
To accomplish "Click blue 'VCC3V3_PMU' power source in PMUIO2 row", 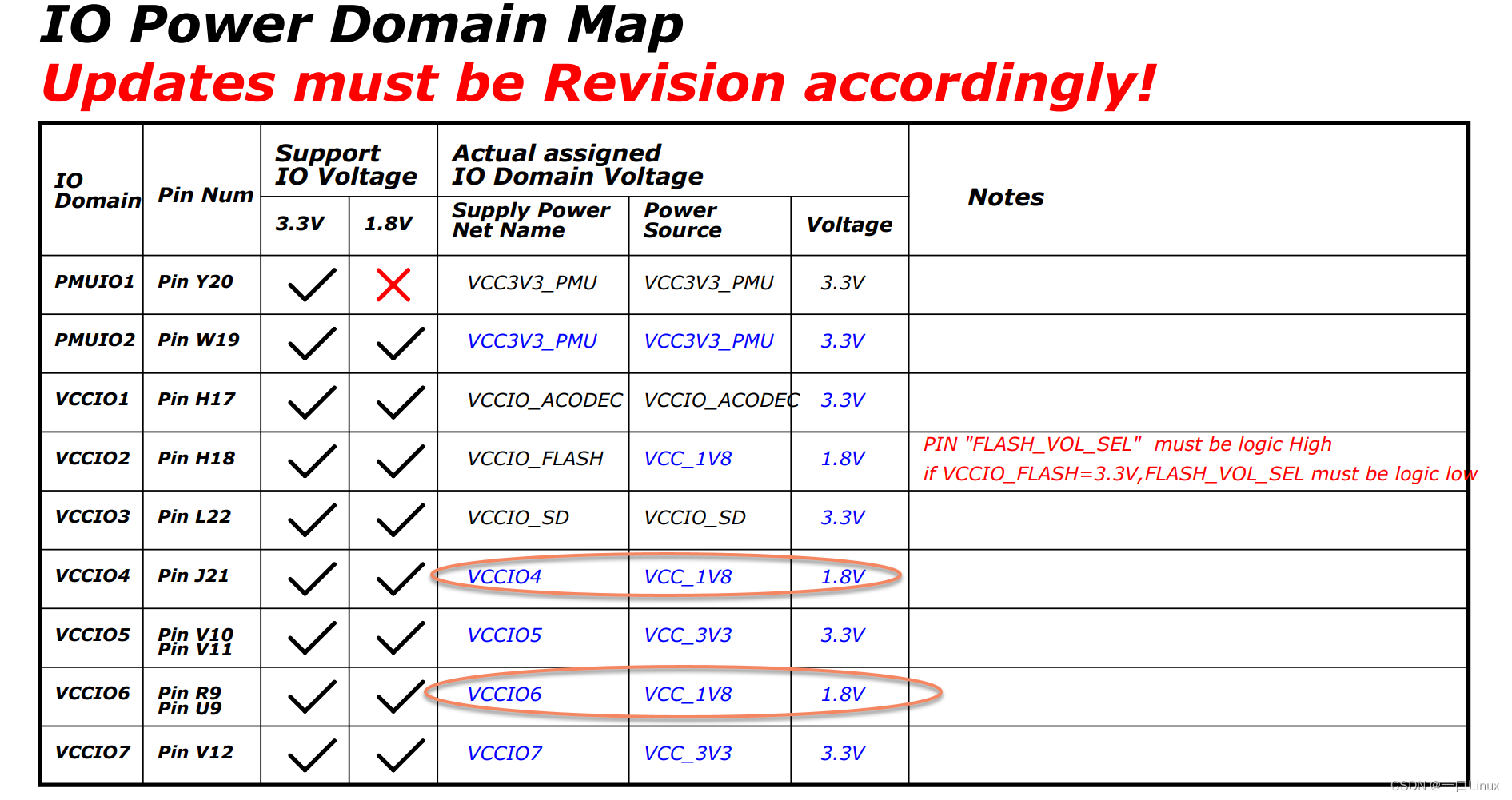I will click(708, 341).
